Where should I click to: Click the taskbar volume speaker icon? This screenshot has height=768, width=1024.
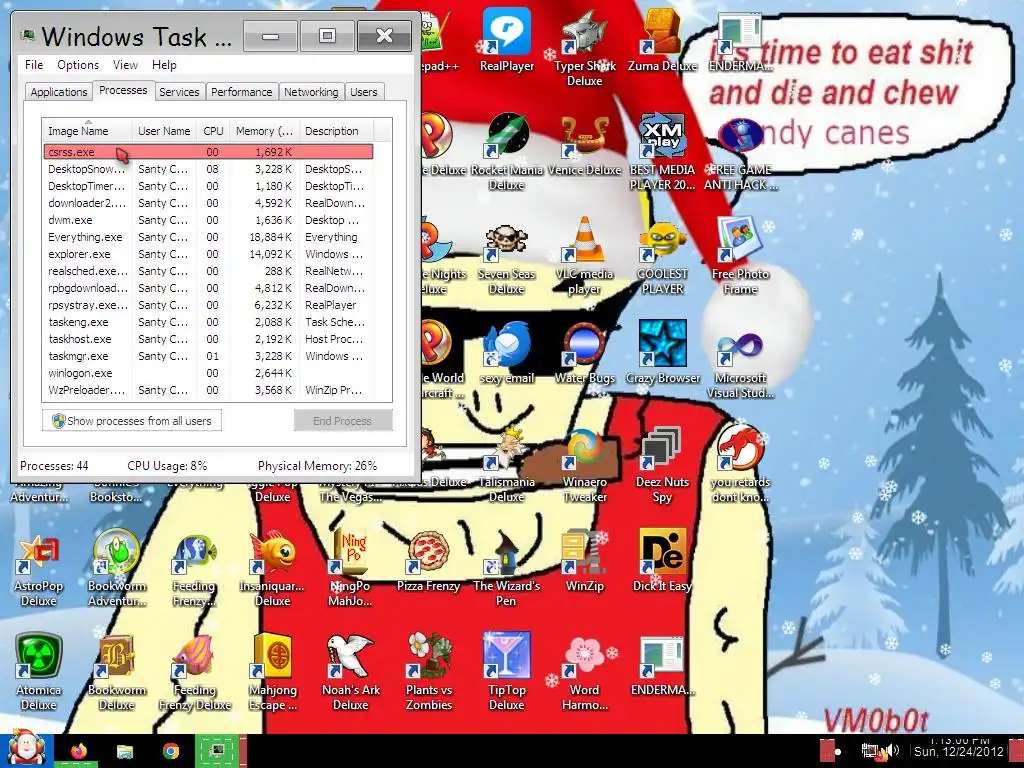pos(893,750)
